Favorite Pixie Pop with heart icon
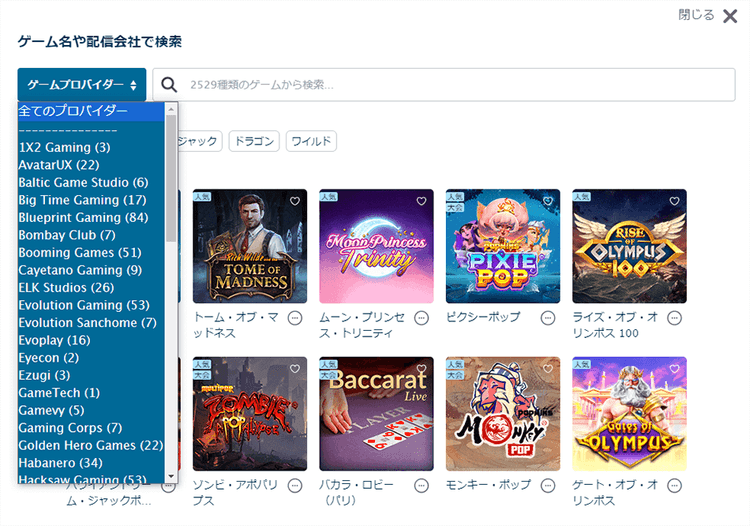 tap(548, 201)
